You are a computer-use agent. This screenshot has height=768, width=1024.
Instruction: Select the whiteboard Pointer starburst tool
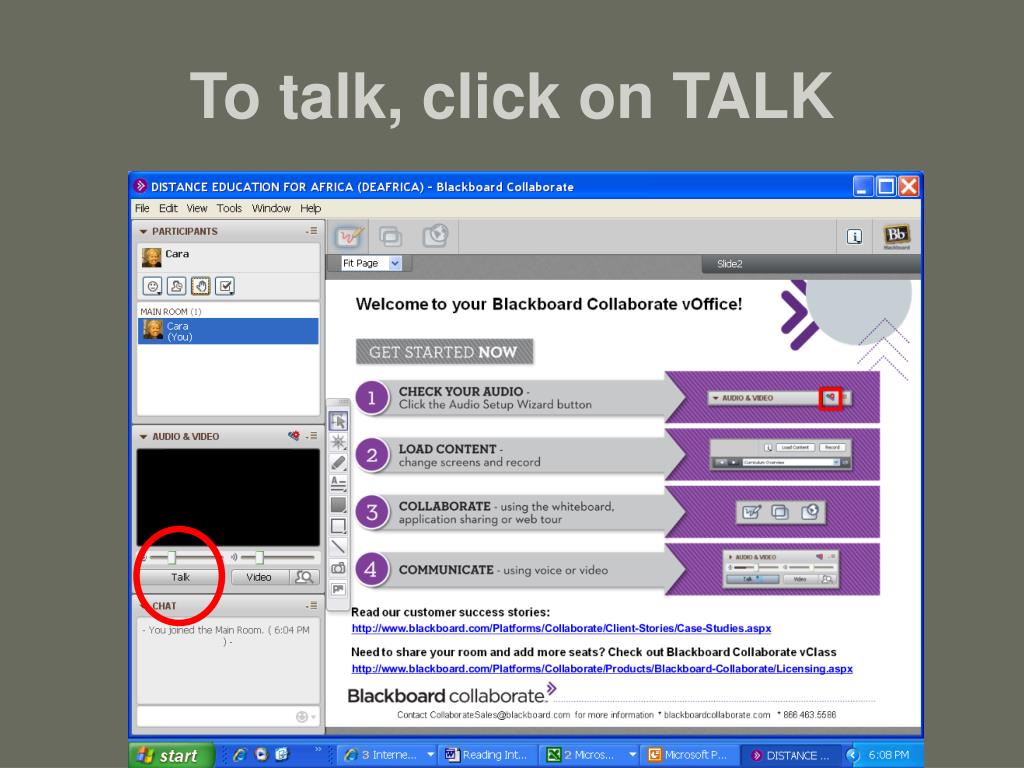(x=338, y=441)
